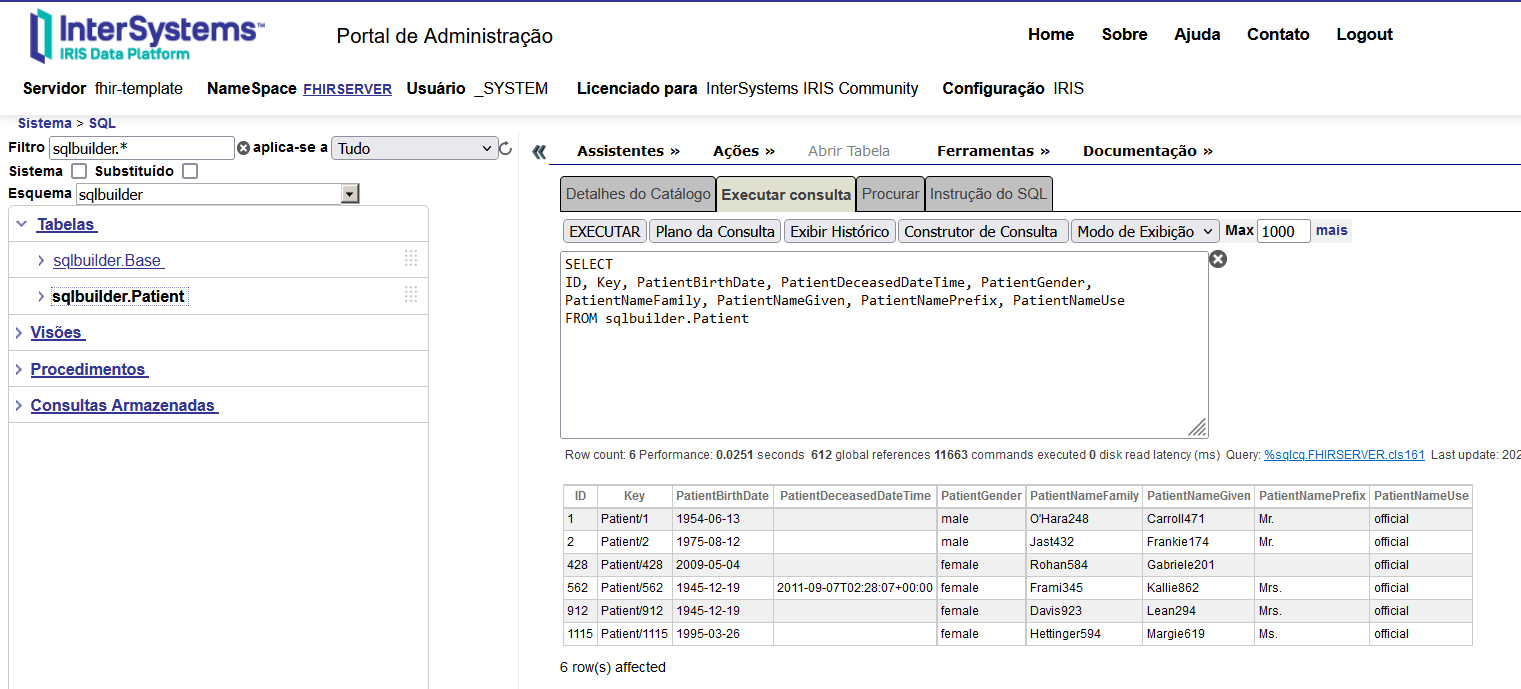
Task: Collapse the left panel with double-chevron icon
Action: (x=539, y=152)
